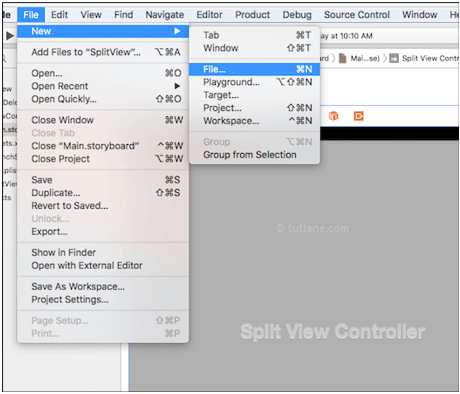
Task: Open the Product menu
Action: [253, 15]
